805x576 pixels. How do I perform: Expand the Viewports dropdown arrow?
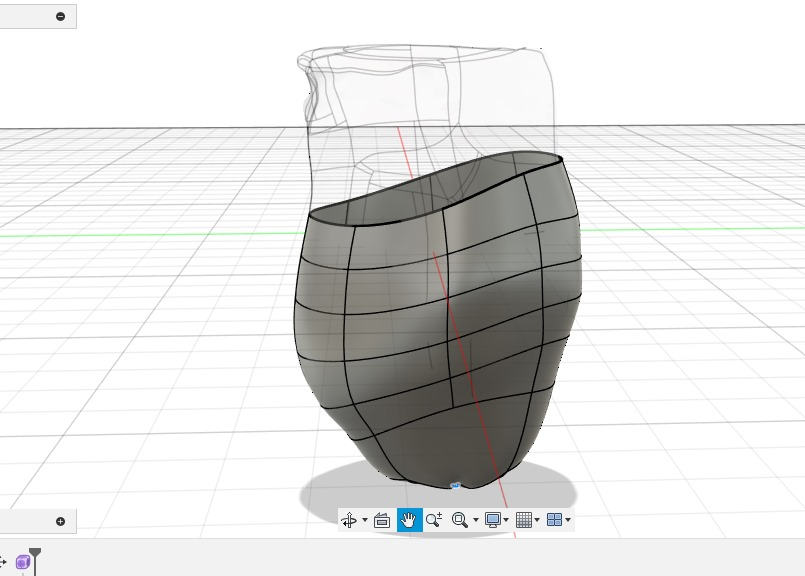(x=568, y=520)
